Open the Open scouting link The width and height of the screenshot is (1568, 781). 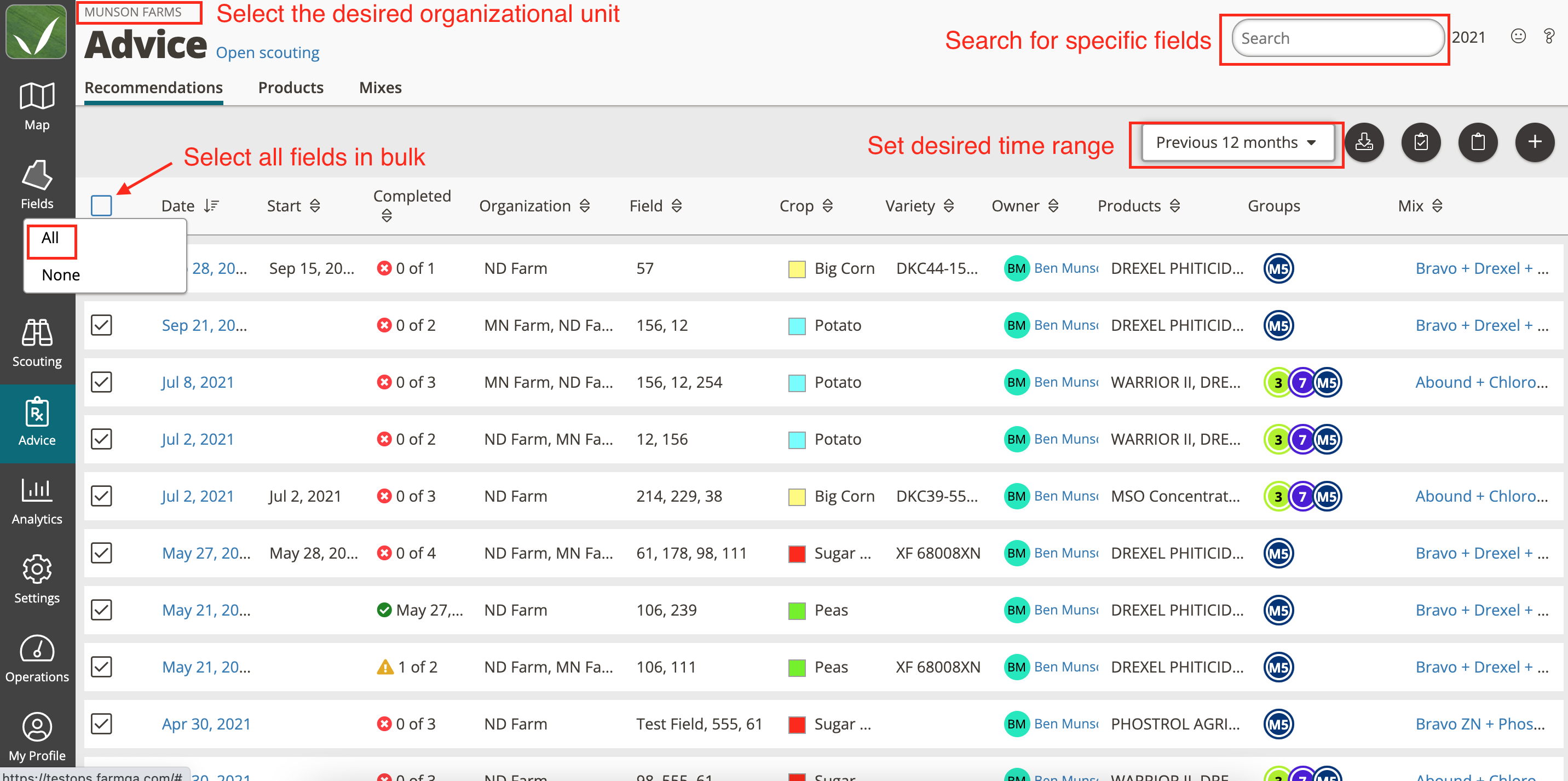point(267,53)
